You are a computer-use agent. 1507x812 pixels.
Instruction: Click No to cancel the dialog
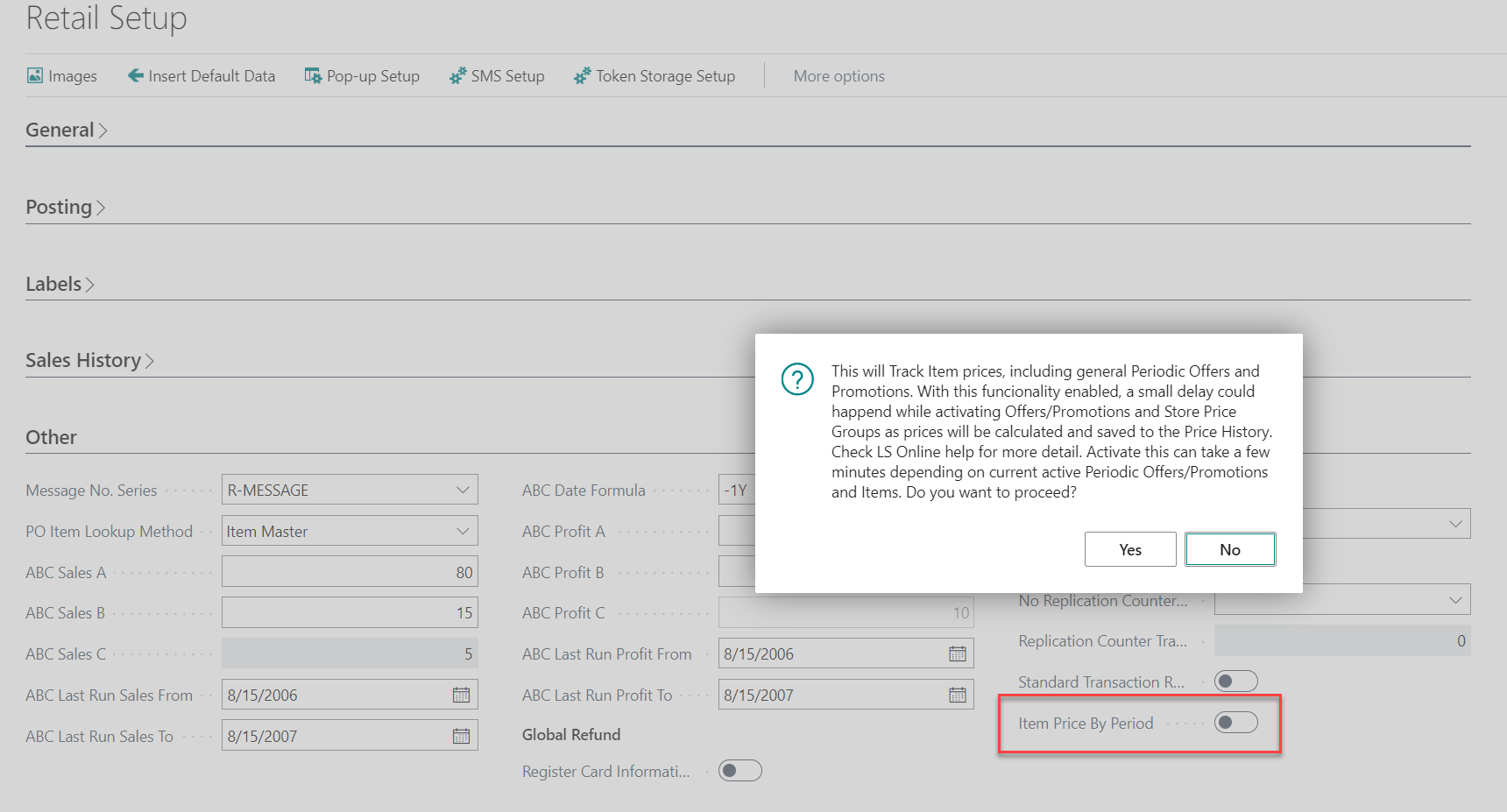[x=1229, y=550]
